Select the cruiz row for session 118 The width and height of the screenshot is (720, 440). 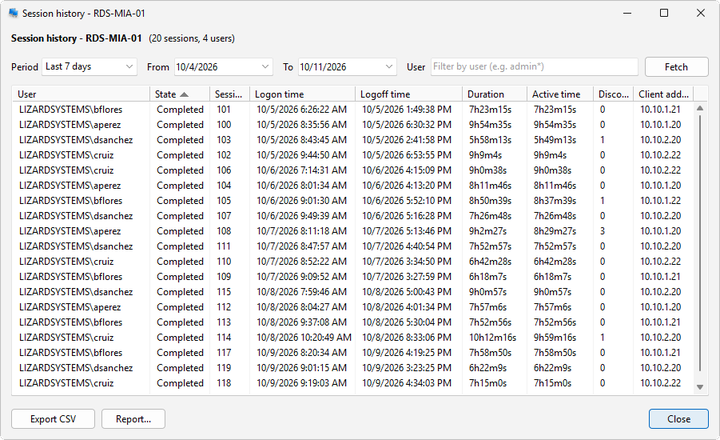pyautogui.click(x=353, y=383)
